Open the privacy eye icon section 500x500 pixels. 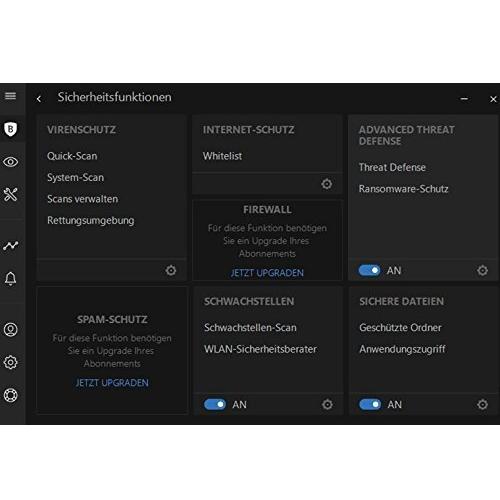pos(11,162)
